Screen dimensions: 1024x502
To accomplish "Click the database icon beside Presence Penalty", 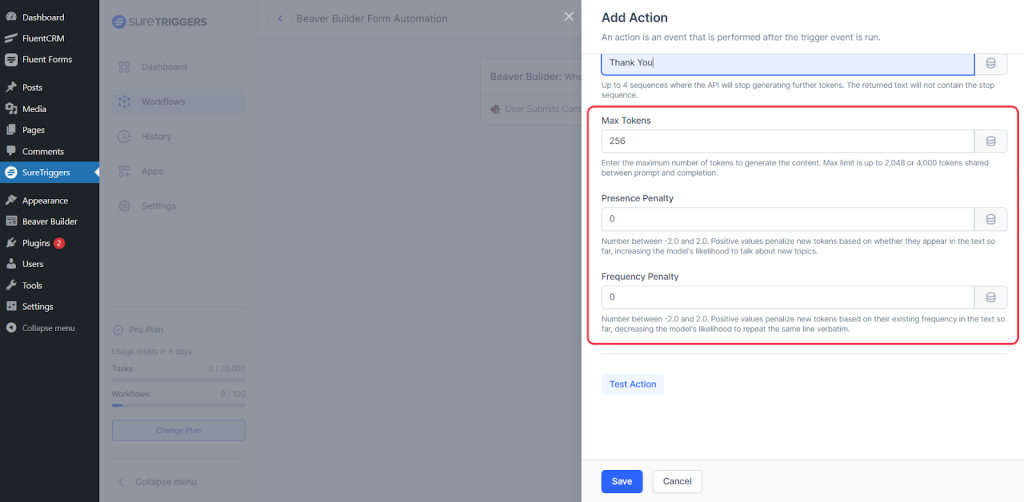I will tap(991, 219).
